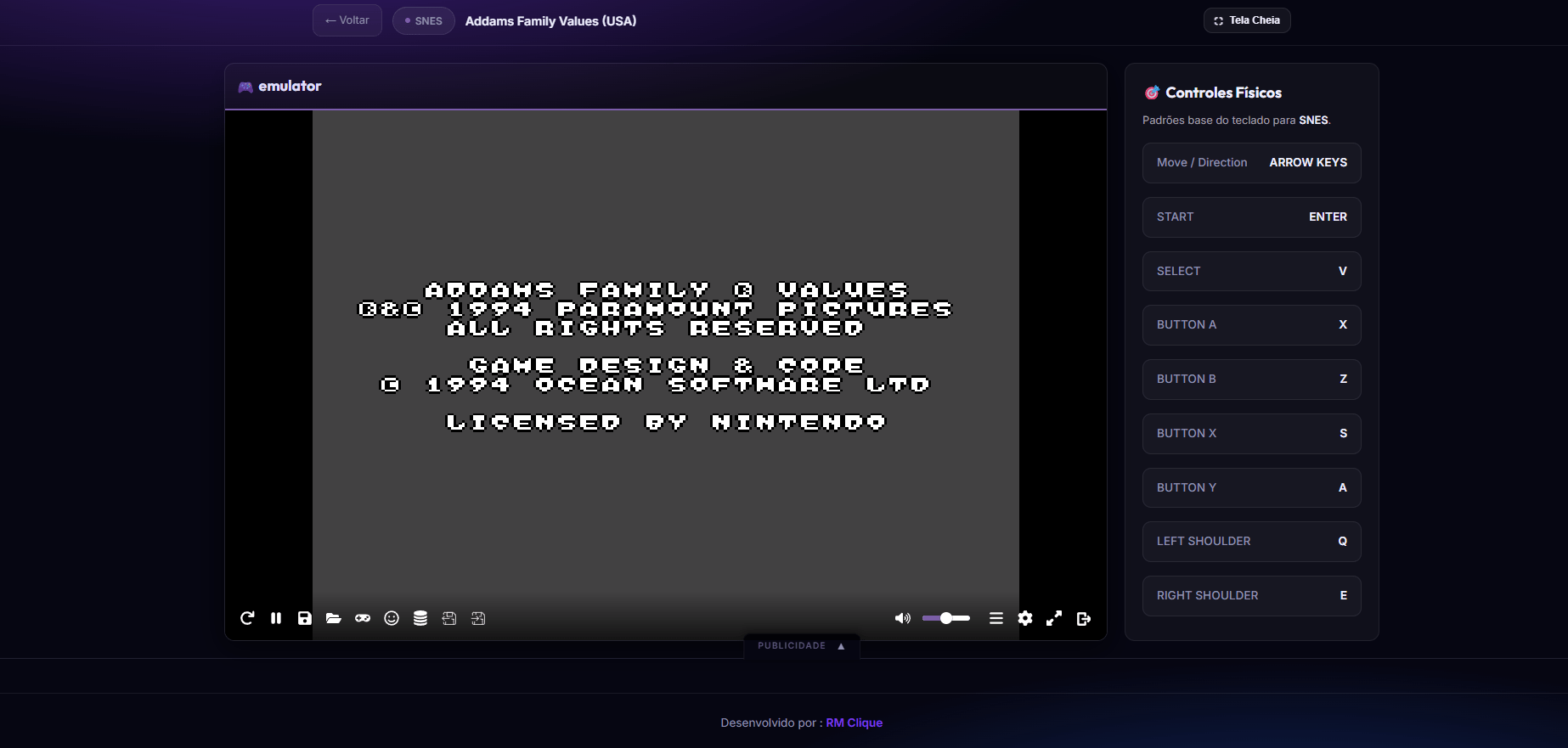Open the cache manager database icon
The image size is (1568, 748).
[420, 618]
